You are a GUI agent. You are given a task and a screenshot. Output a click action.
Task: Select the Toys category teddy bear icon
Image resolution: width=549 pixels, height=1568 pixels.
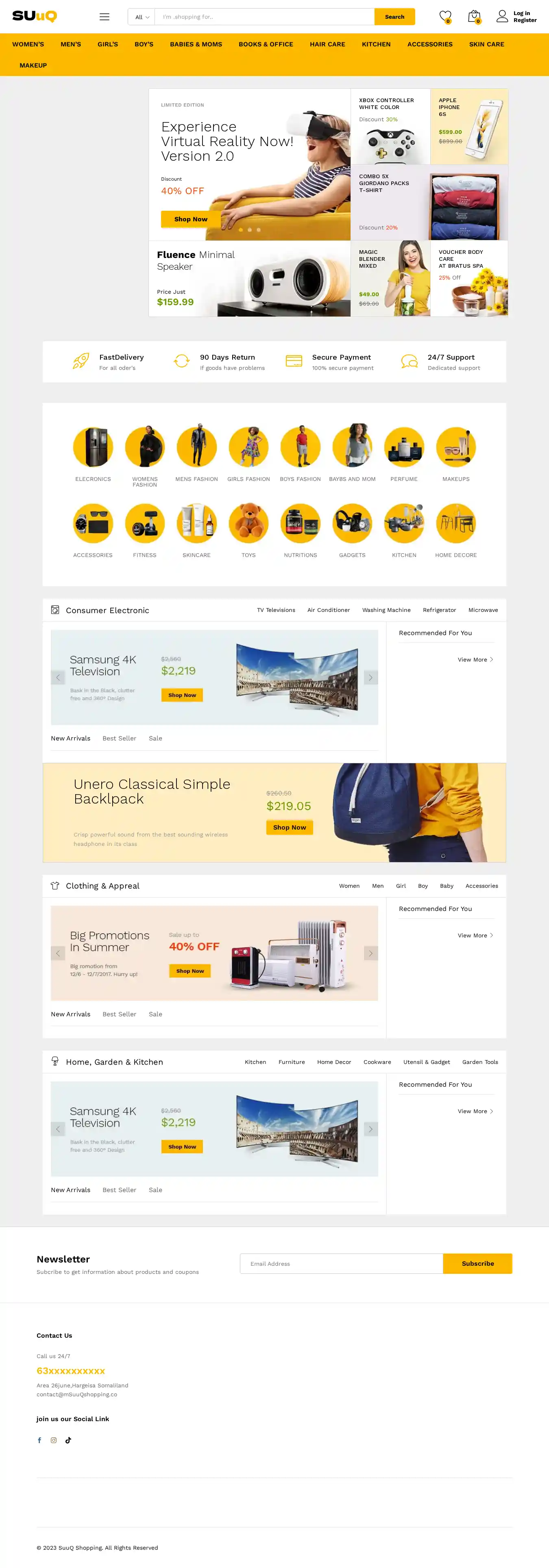coord(248,523)
